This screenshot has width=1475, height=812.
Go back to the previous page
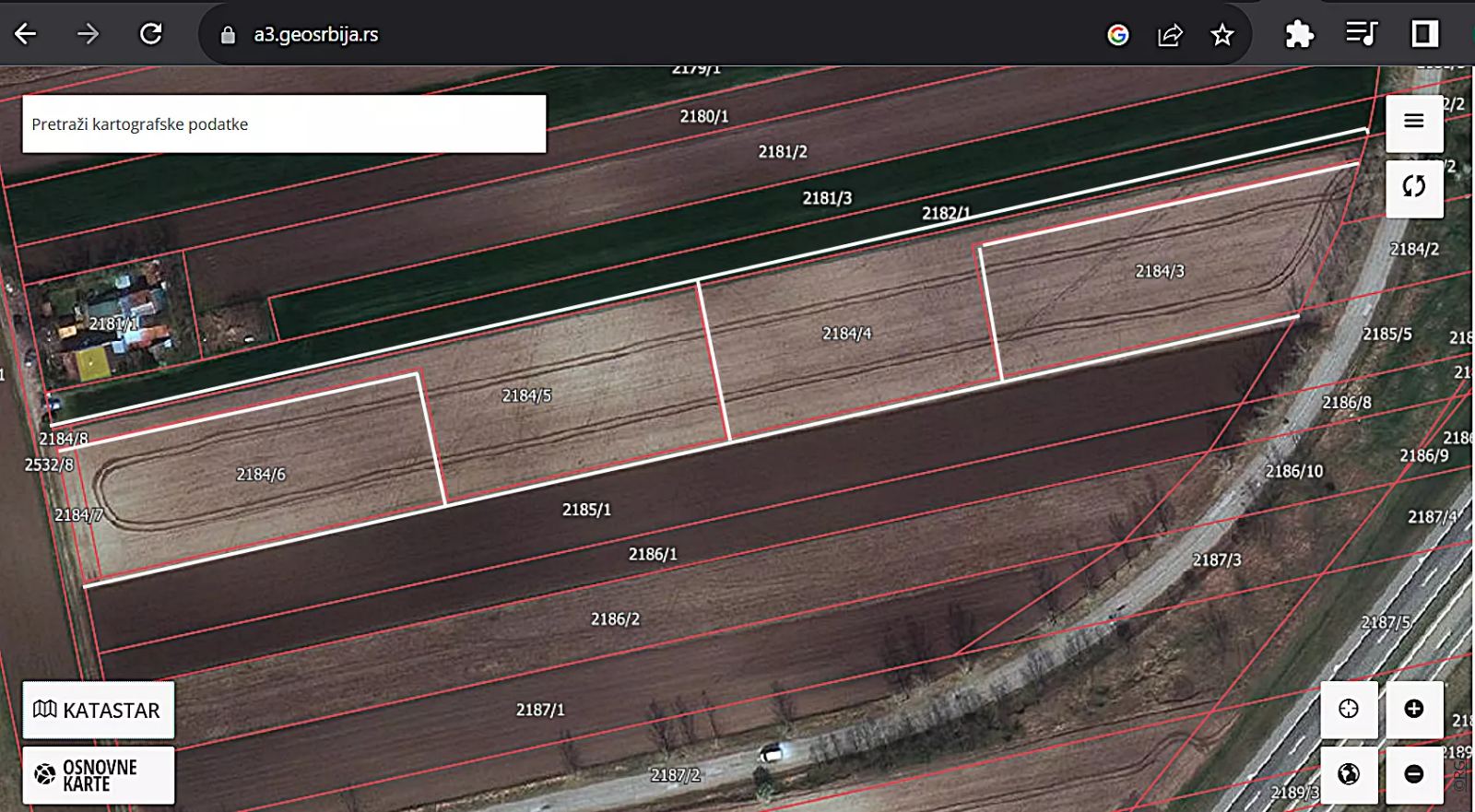click(26, 35)
